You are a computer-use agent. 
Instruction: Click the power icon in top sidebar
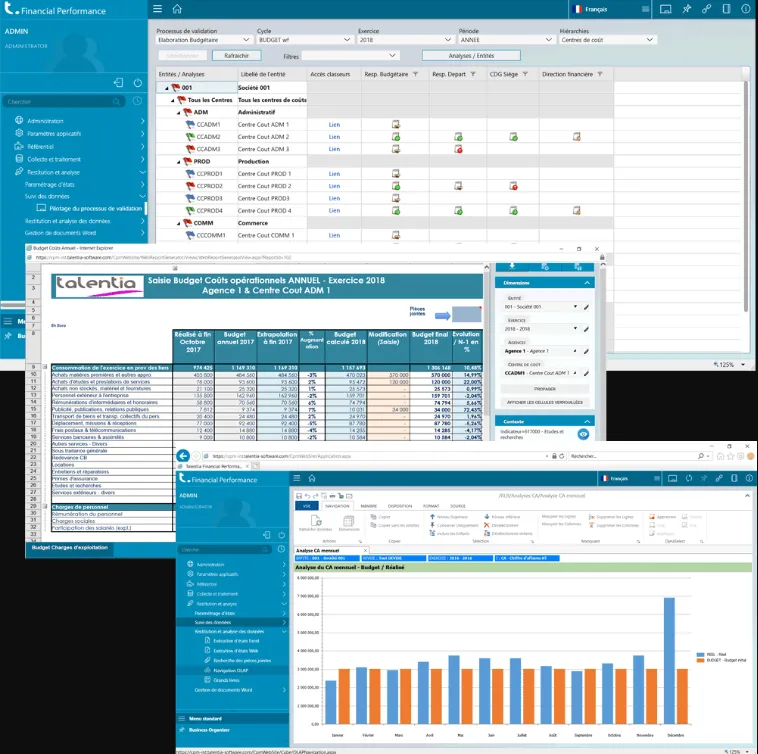pyautogui.click(x=138, y=83)
